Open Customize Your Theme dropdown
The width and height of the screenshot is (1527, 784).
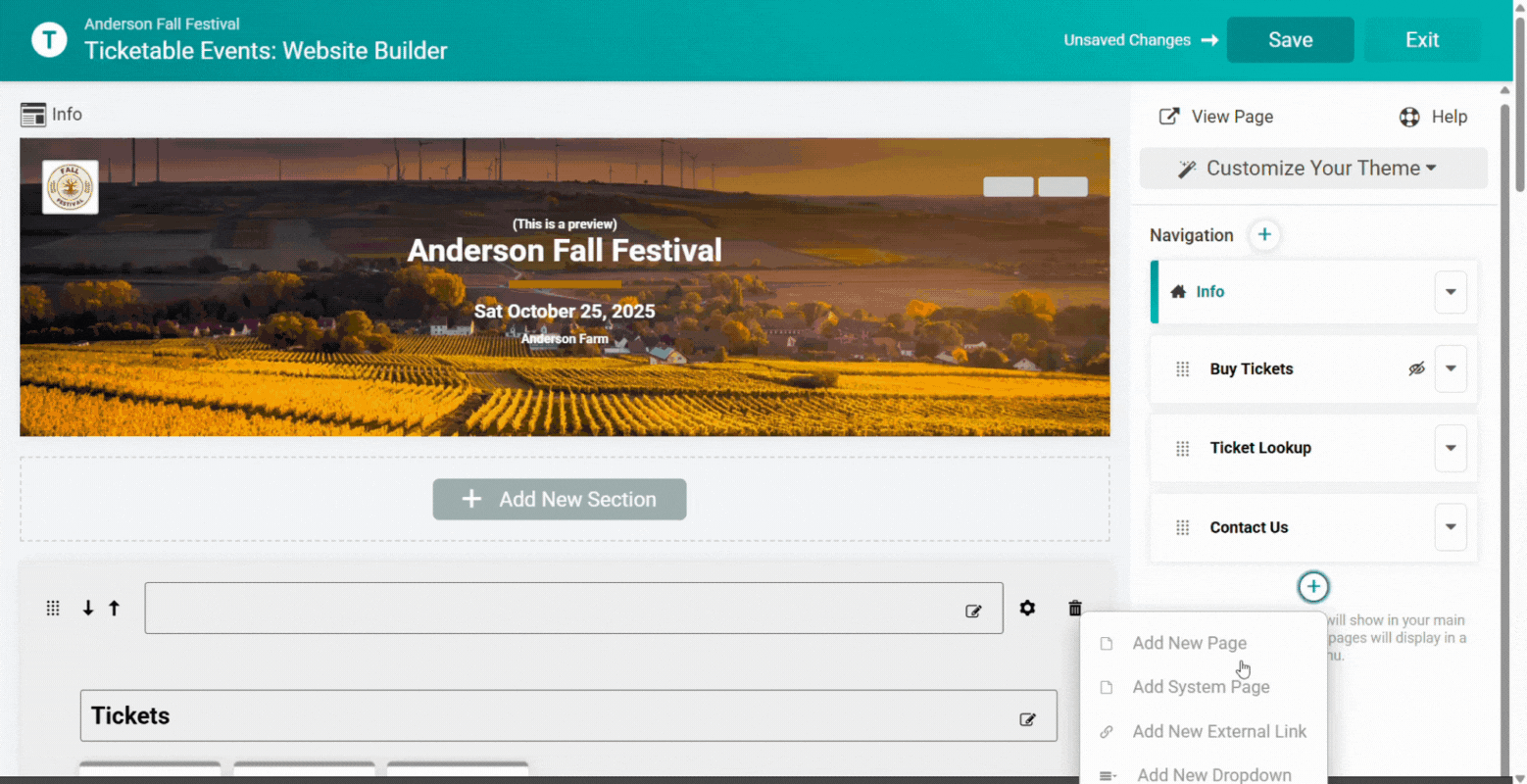1312,169
